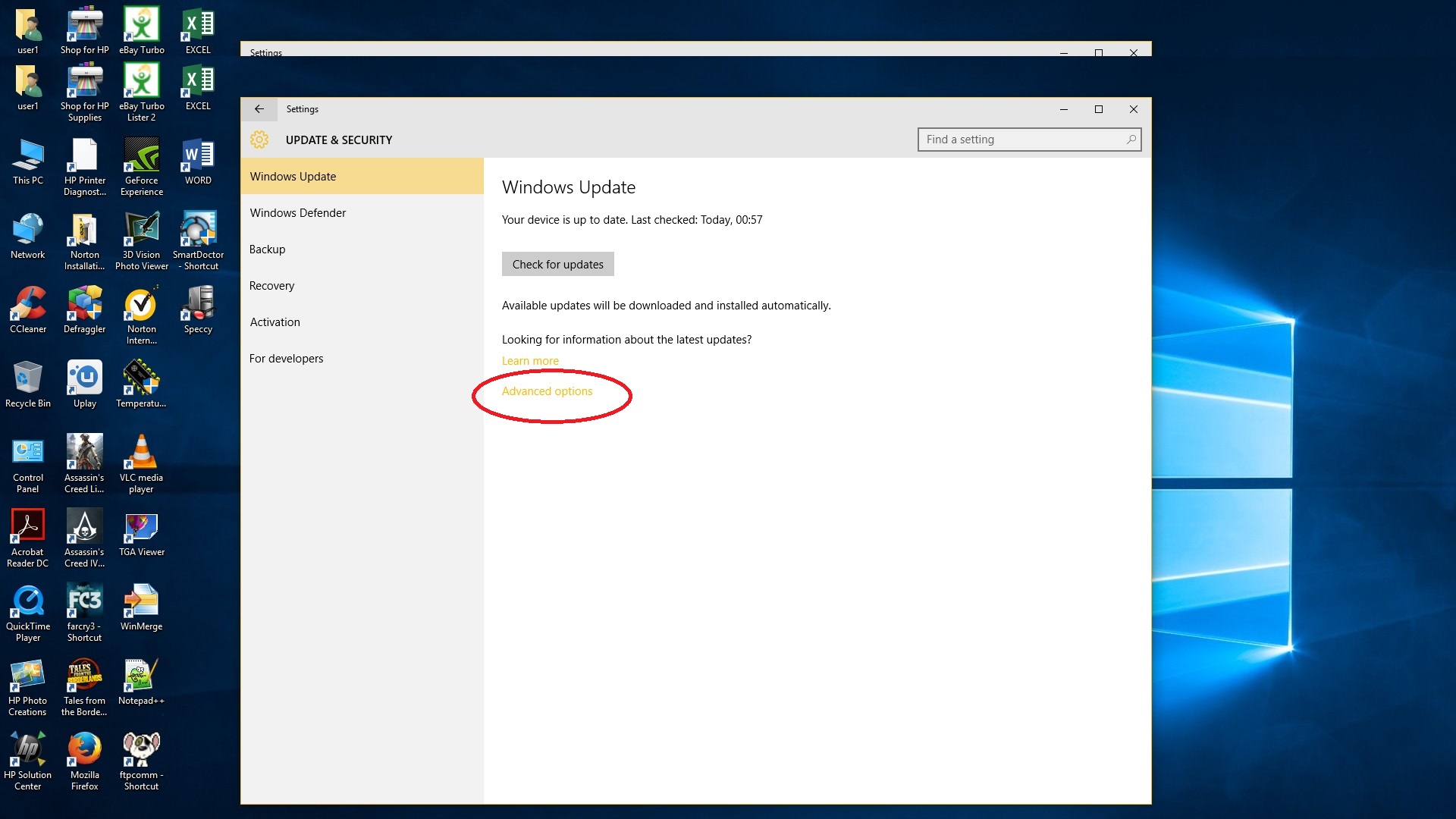1456x819 pixels.
Task: Open the 3D Vision Photo Viewer icon
Action: pyautogui.click(x=141, y=240)
